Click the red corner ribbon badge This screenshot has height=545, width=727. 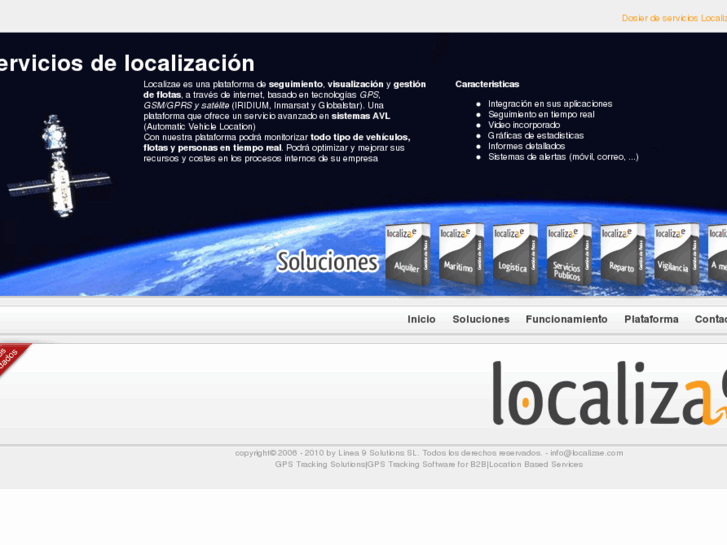click(12, 358)
